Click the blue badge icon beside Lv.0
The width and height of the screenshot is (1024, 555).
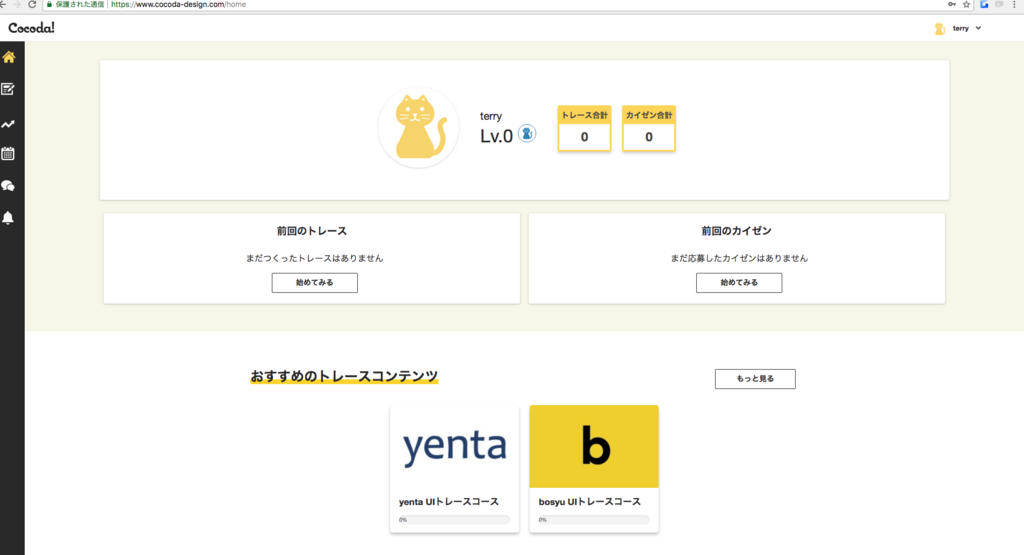click(527, 133)
